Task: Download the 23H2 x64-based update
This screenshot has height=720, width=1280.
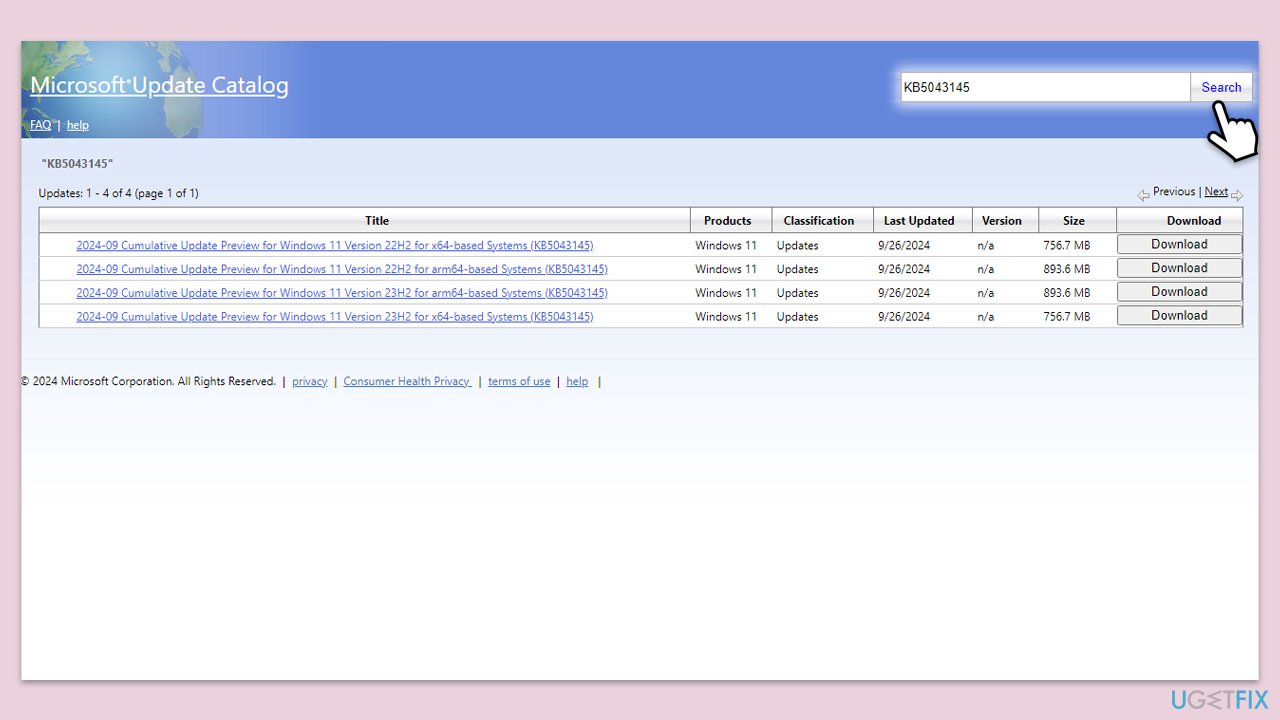Action: pos(1179,316)
